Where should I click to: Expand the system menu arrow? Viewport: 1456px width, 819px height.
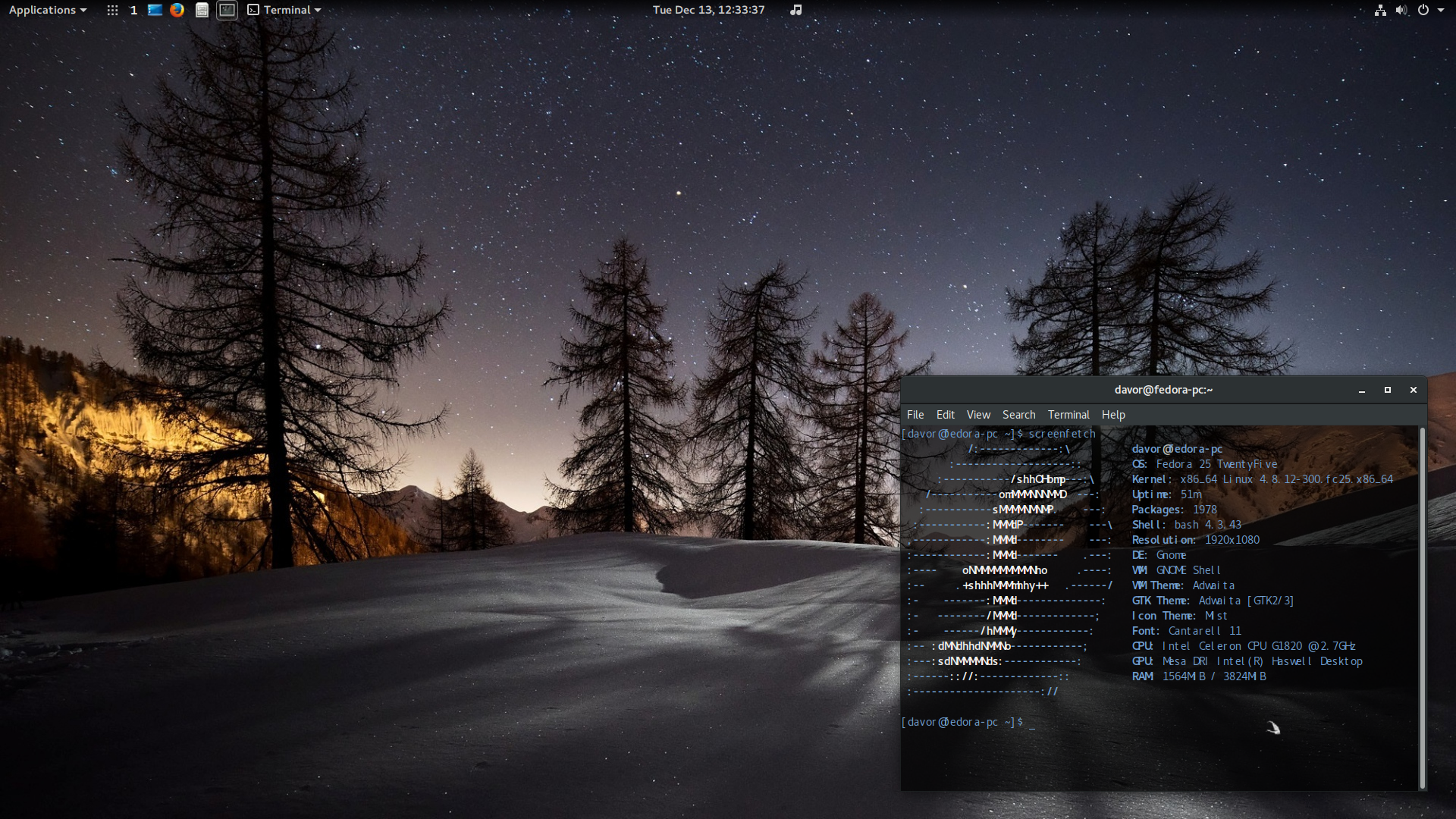1441,10
